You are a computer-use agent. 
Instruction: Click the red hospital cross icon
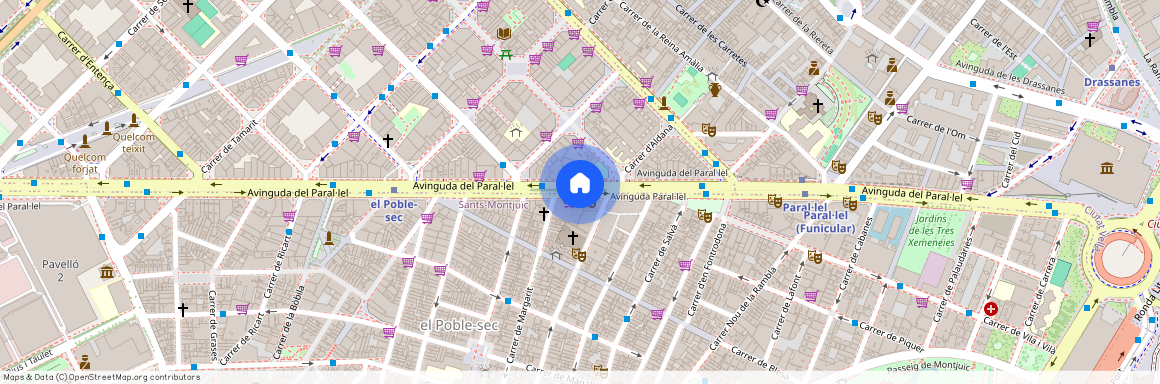(x=990, y=309)
